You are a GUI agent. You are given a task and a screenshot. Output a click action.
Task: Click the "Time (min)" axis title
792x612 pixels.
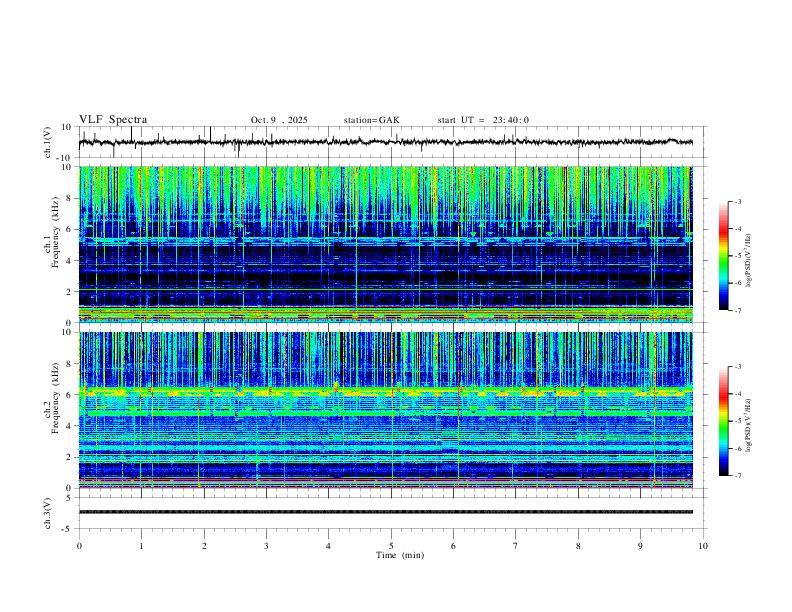click(400, 555)
